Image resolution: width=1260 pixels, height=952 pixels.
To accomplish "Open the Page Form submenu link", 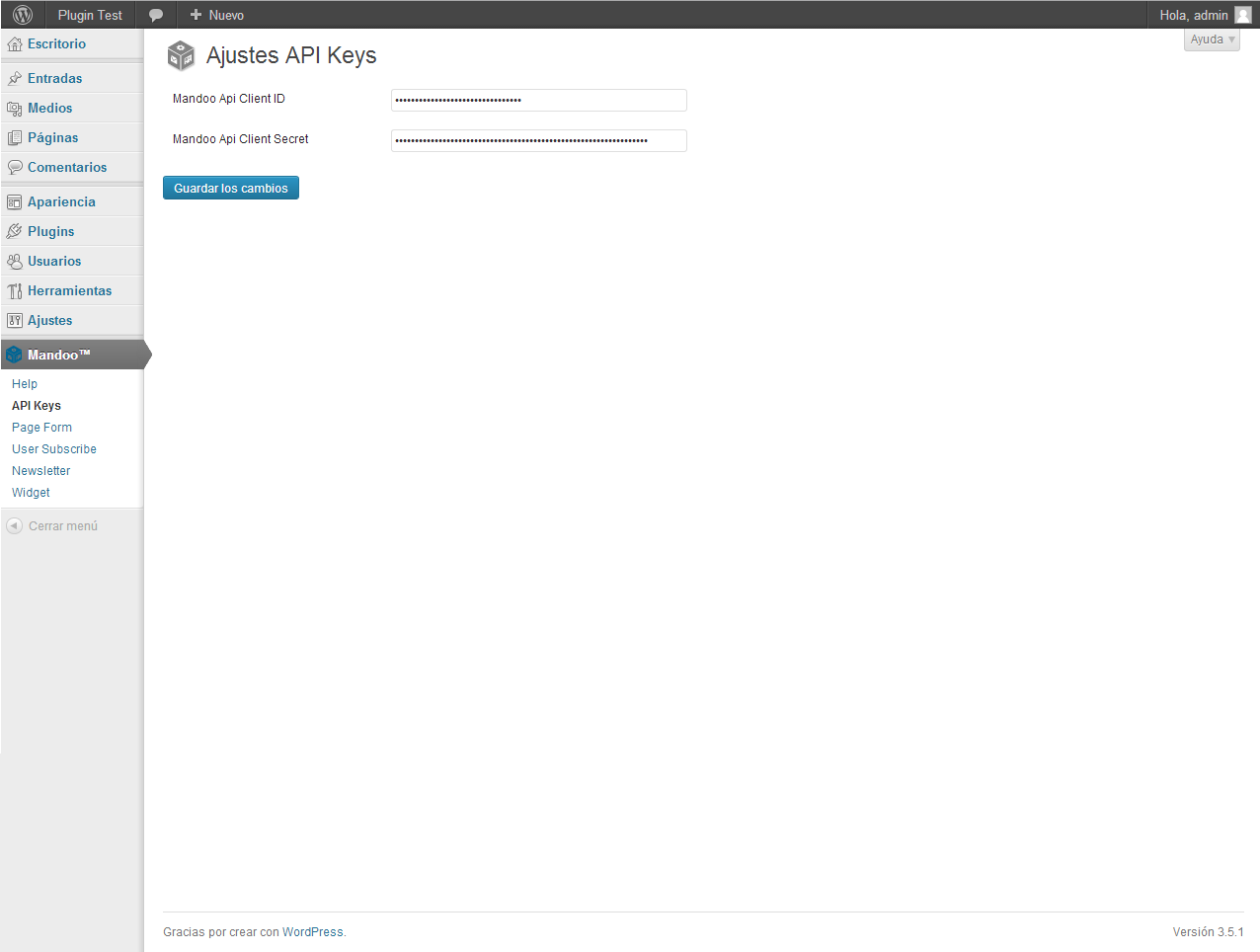I will coord(41,428).
